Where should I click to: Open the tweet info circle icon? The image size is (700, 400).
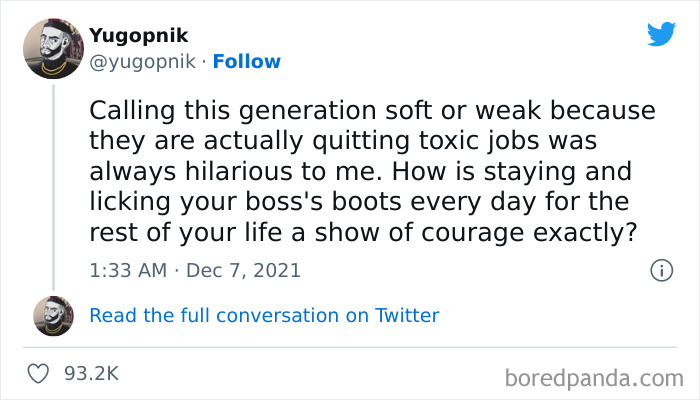(659, 270)
